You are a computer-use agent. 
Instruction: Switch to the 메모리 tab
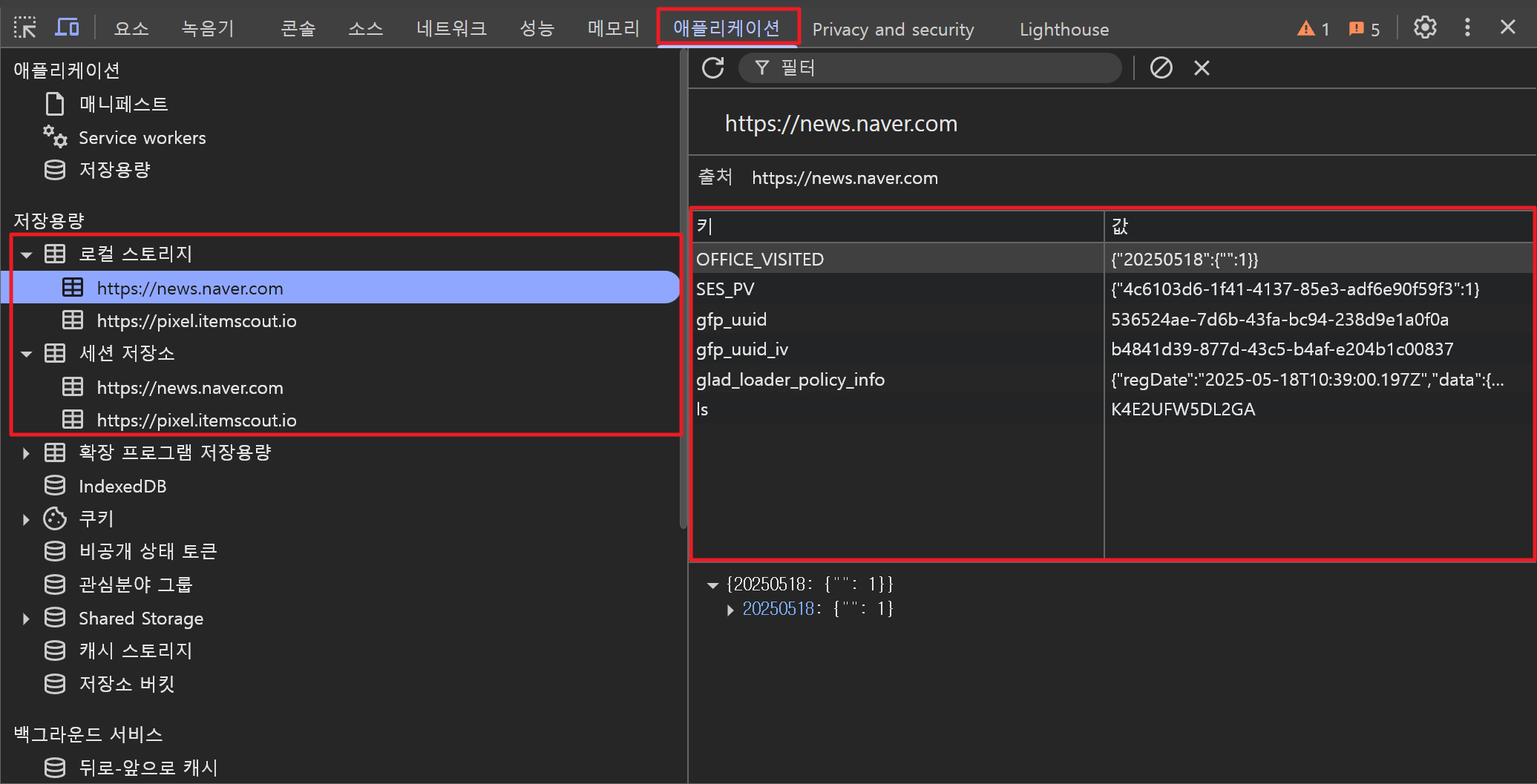613,29
